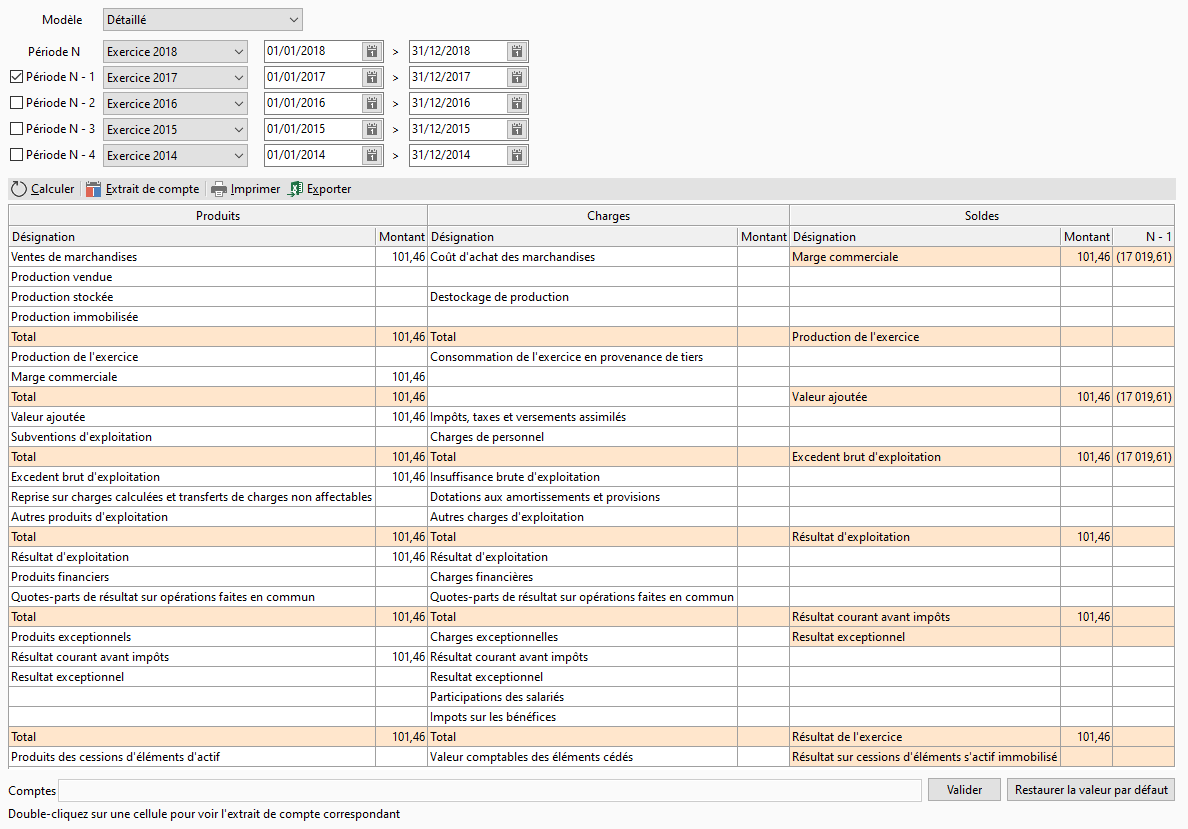Image resolution: width=1188 pixels, height=829 pixels.
Task: Open the Exercice 2015 dropdown
Action: tap(175, 130)
